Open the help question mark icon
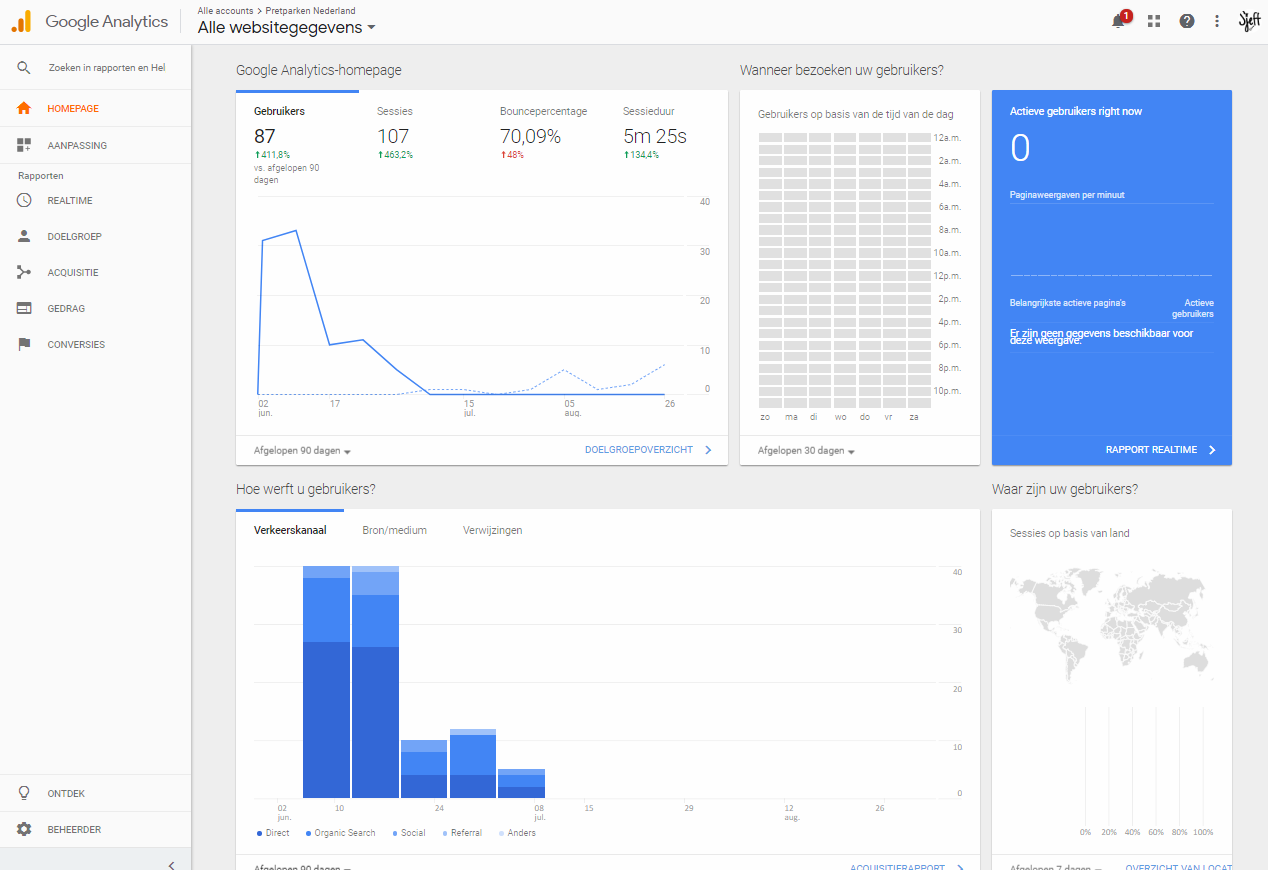1268x870 pixels. [x=1187, y=21]
